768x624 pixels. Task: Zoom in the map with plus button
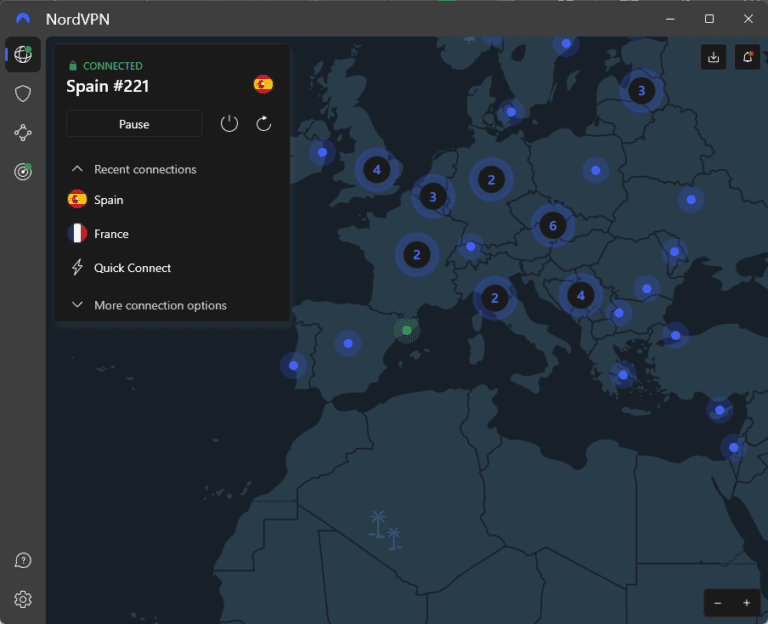pos(746,602)
